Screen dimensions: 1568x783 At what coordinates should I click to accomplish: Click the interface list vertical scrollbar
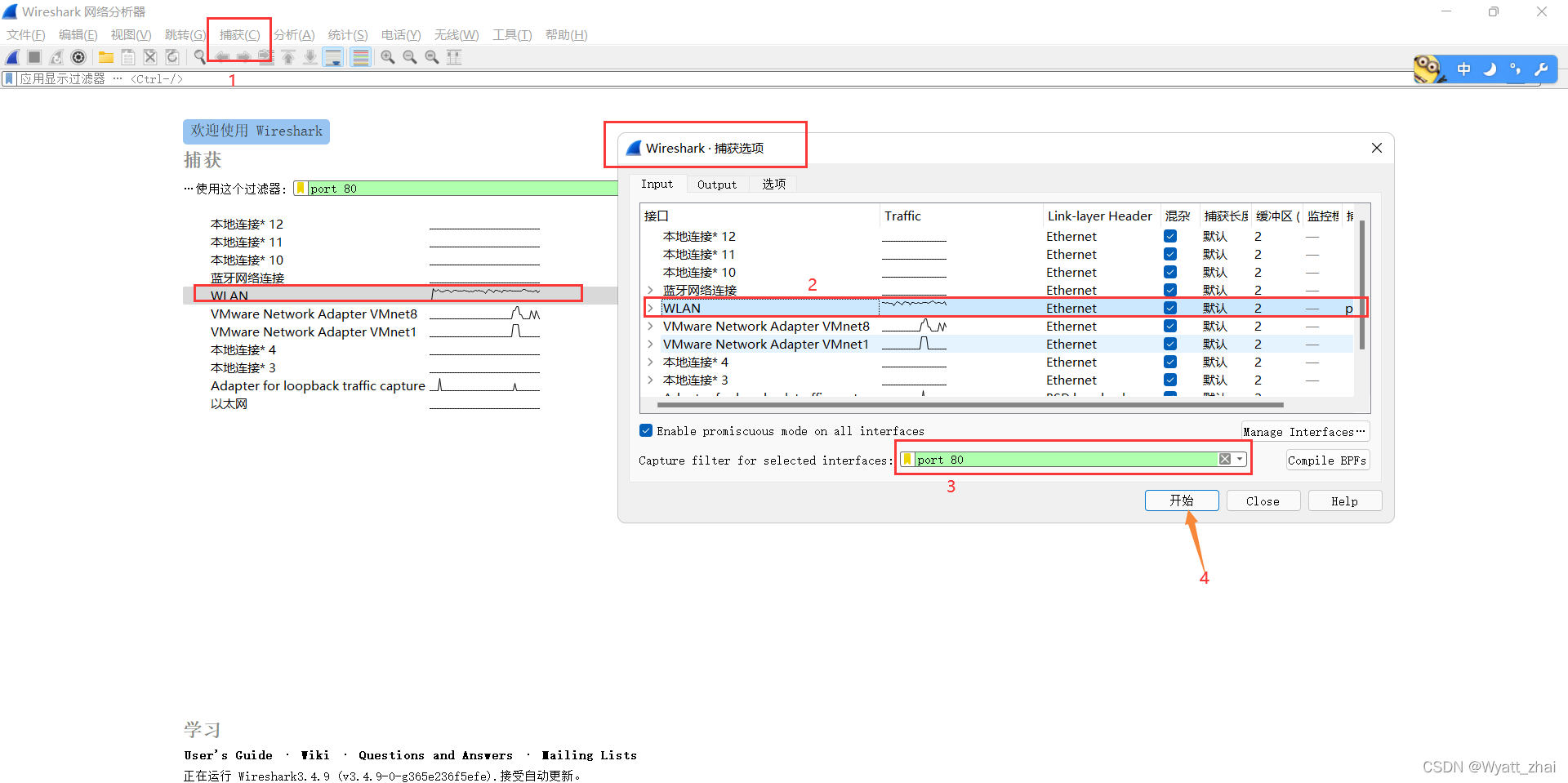pos(1362,286)
